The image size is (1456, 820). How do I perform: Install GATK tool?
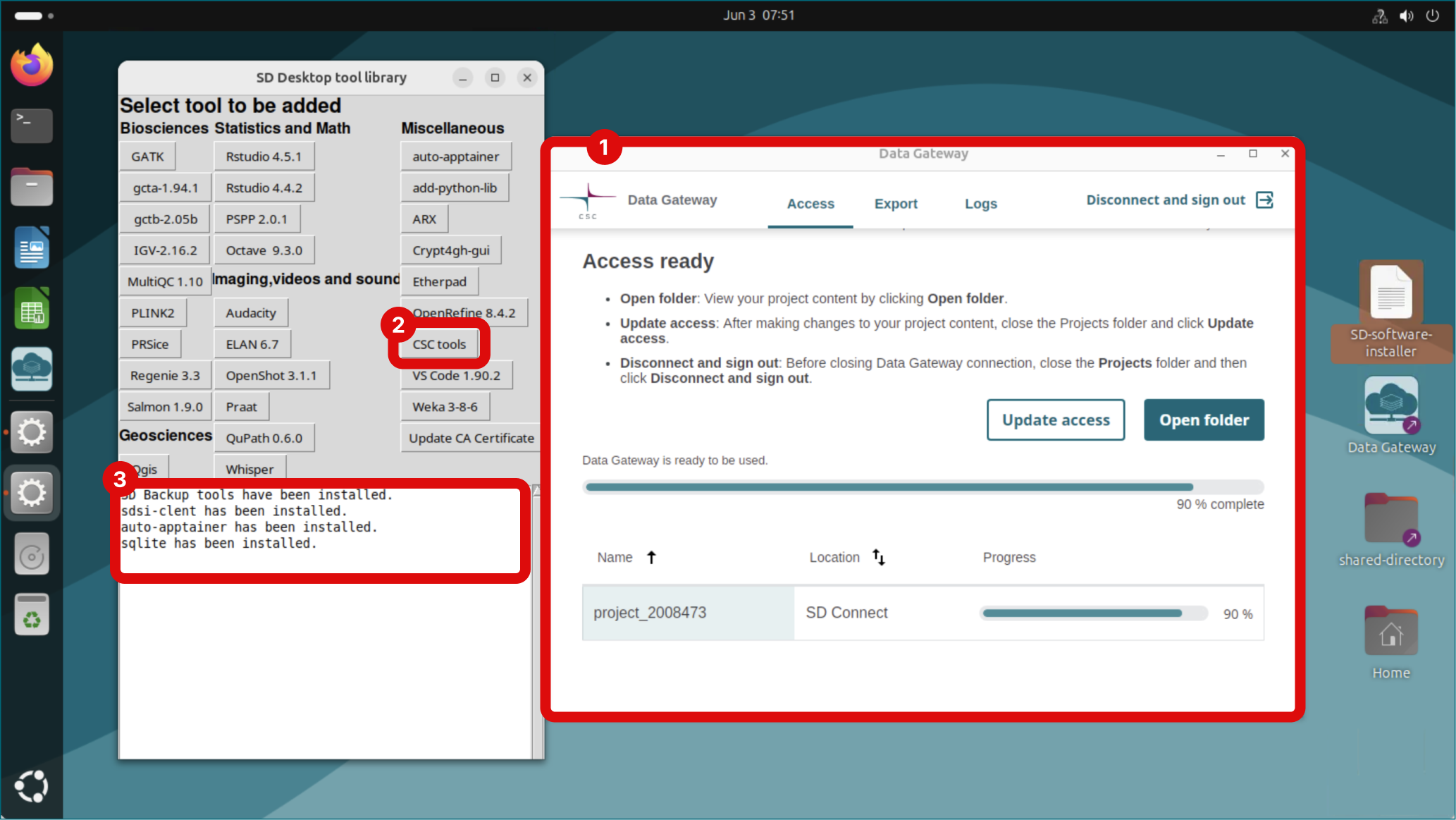pyautogui.click(x=147, y=157)
